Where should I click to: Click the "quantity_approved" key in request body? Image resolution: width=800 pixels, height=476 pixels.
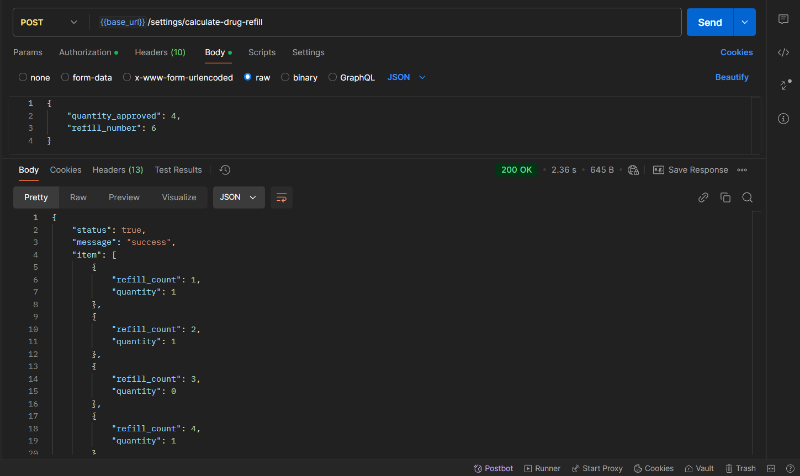click(x=112, y=116)
